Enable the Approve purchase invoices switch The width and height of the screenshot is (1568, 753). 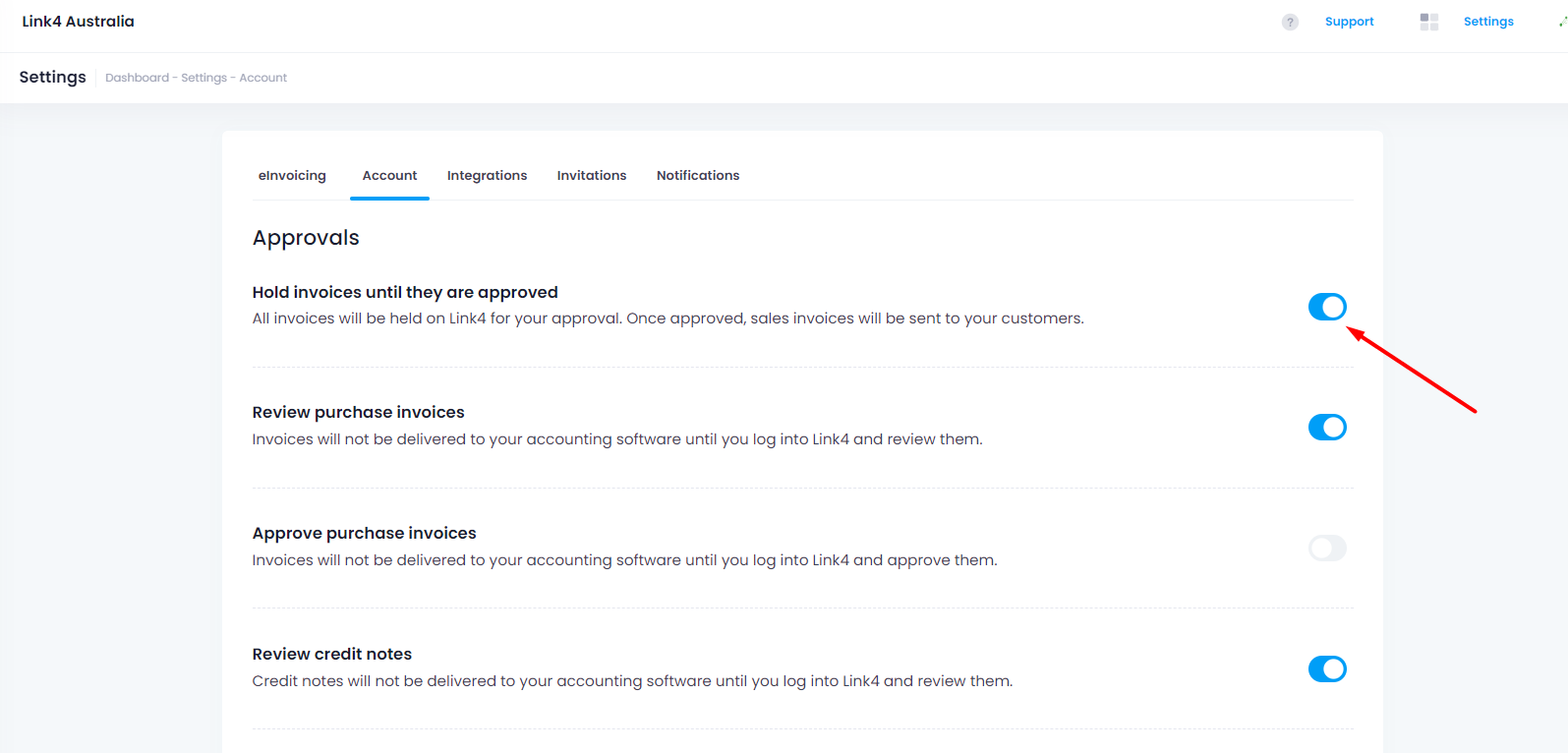coord(1327,548)
